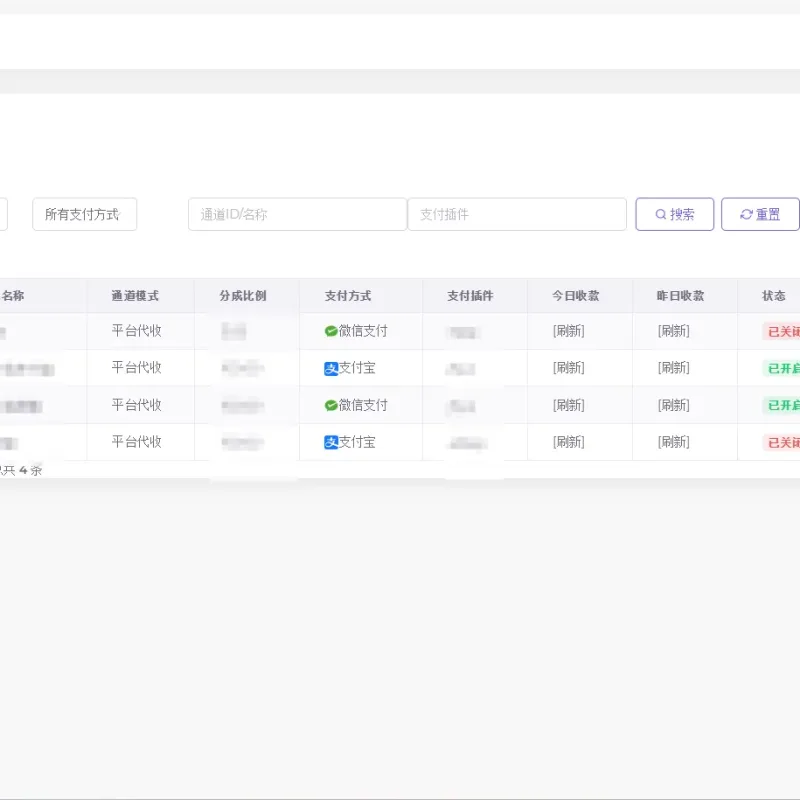The height and width of the screenshot is (800, 800).
Task: Refresh 昨日收款 for the 已关闭 支付宝 row
Action: (673, 442)
